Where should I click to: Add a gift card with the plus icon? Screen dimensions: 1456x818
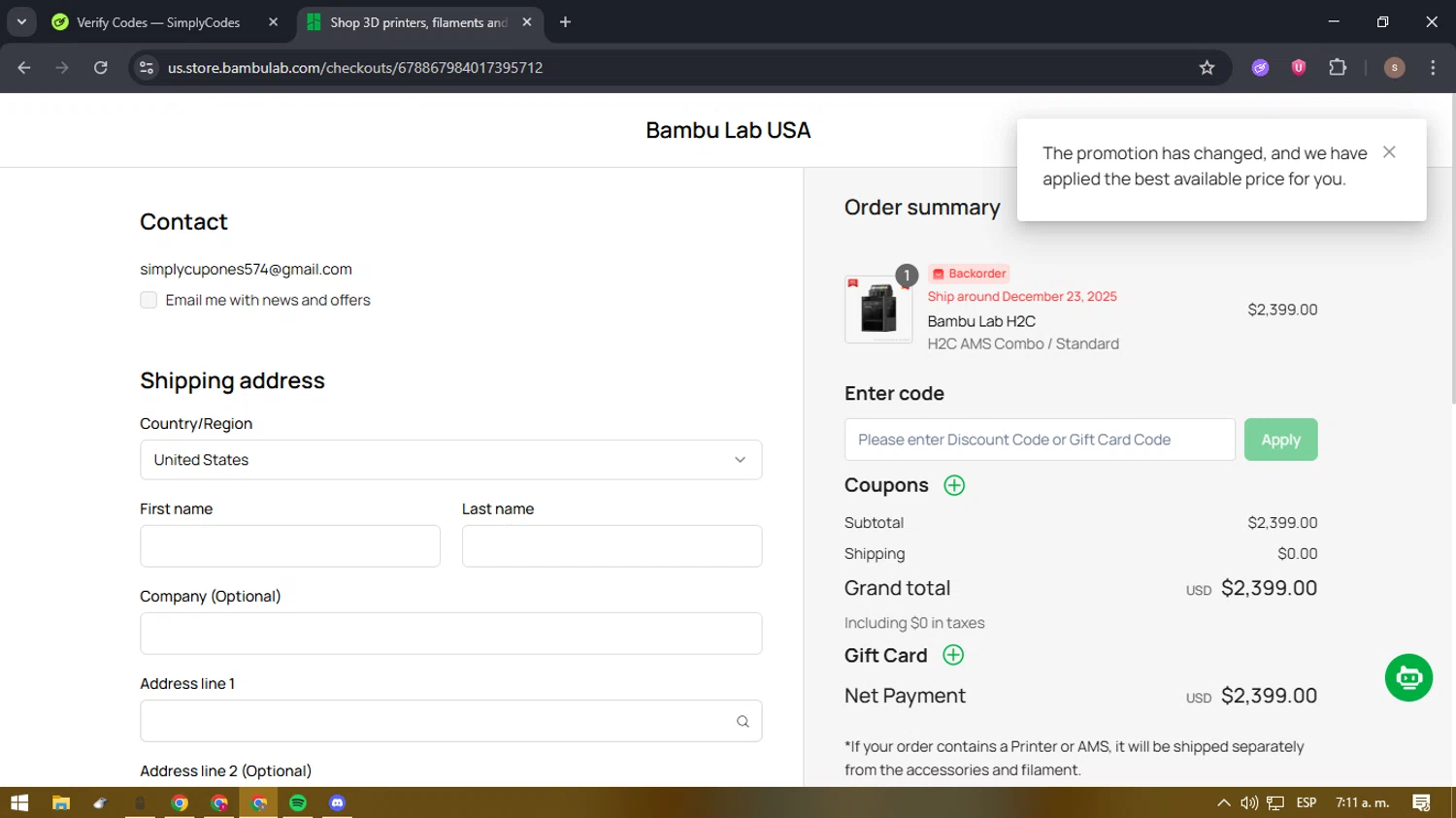(953, 655)
